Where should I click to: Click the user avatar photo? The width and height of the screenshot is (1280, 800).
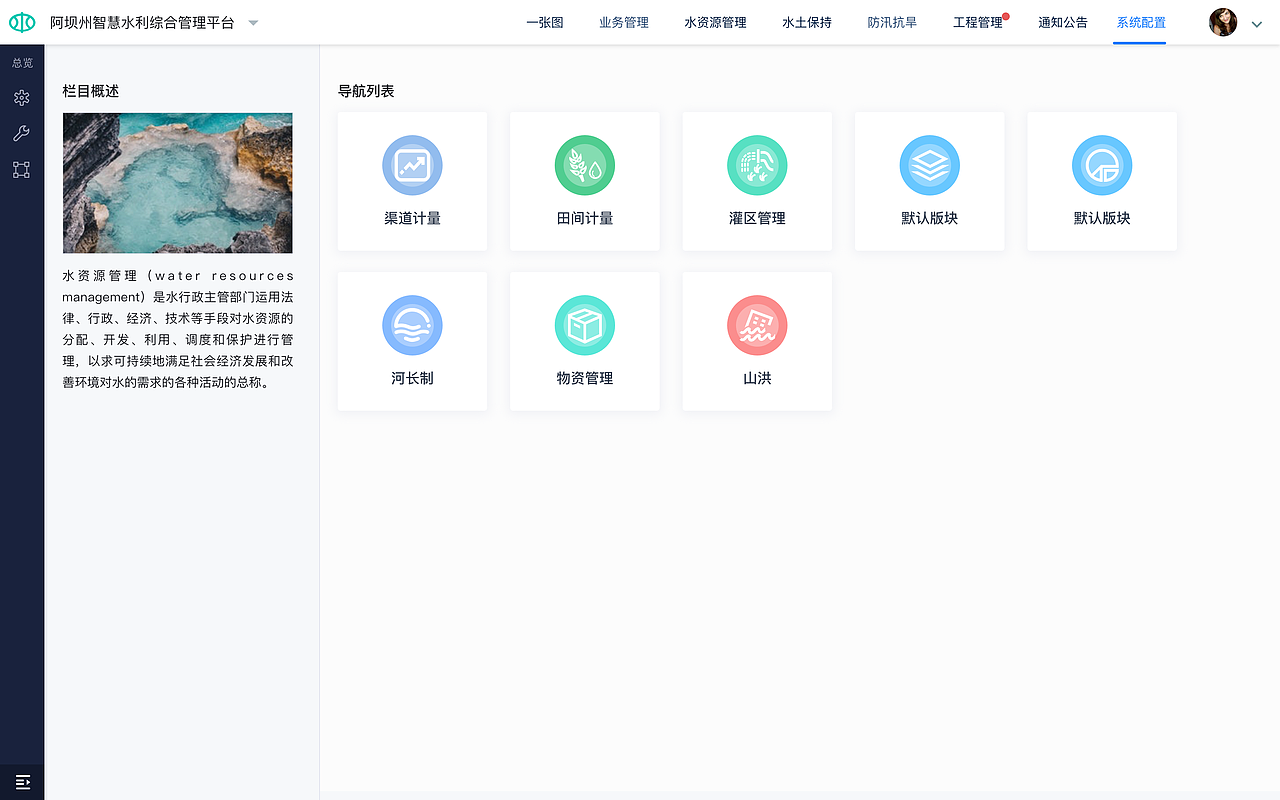[x=1222, y=21]
